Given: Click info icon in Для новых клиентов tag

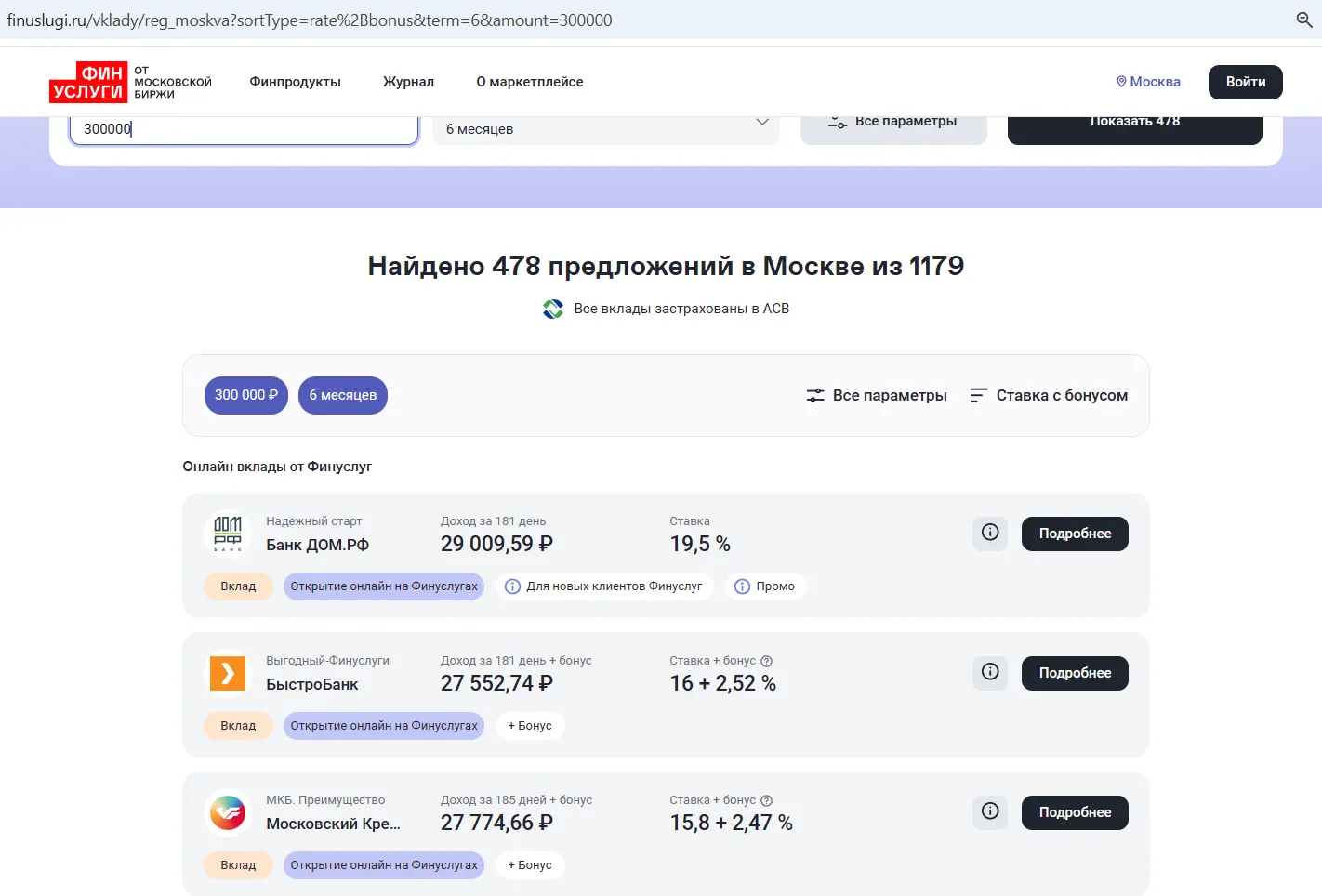Looking at the screenshot, I should [512, 586].
